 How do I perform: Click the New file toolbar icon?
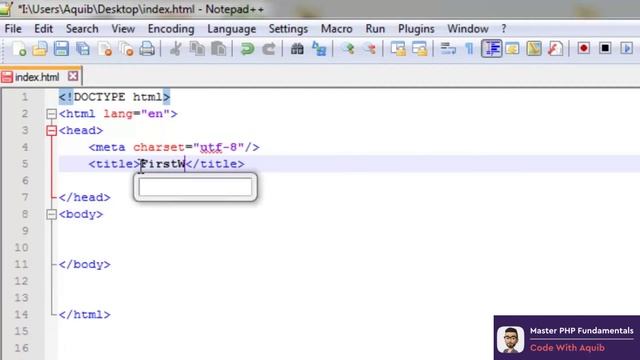pyautogui.click(x=19, y=49)
